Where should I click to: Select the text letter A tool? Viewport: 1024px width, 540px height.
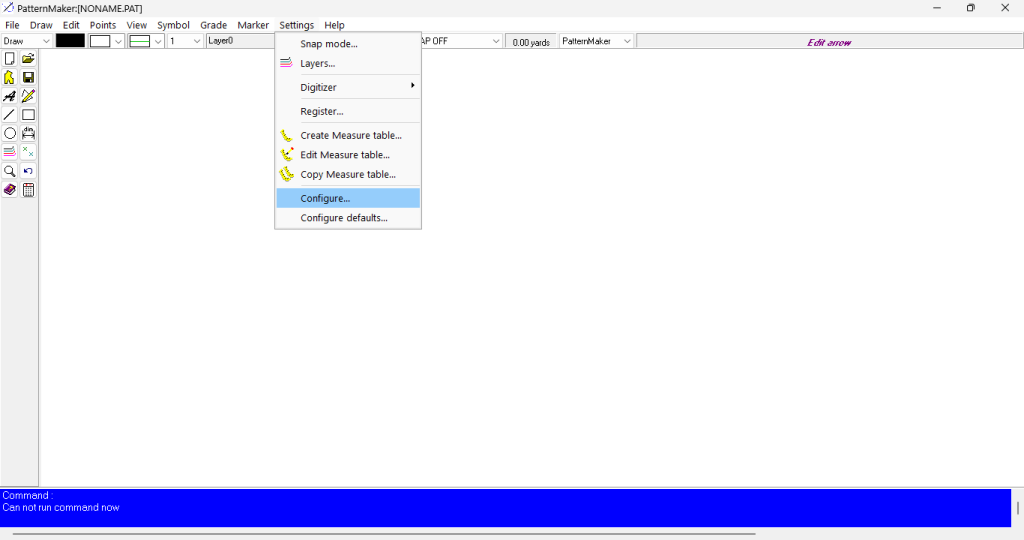click(x=10, y=97)
